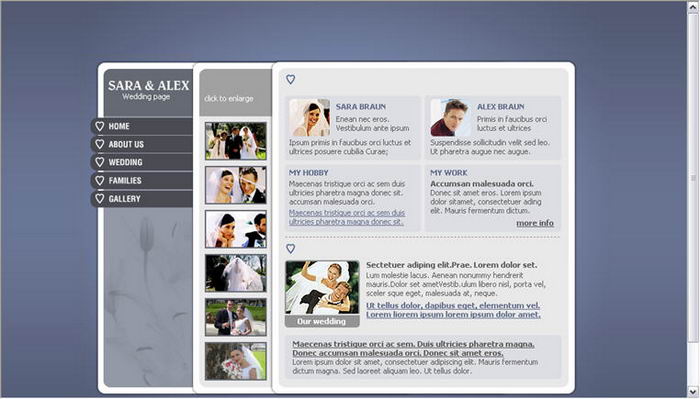This screenshot has height=399, width=700.
Task: Follow the "more info" link
Action: coord(535,223)
